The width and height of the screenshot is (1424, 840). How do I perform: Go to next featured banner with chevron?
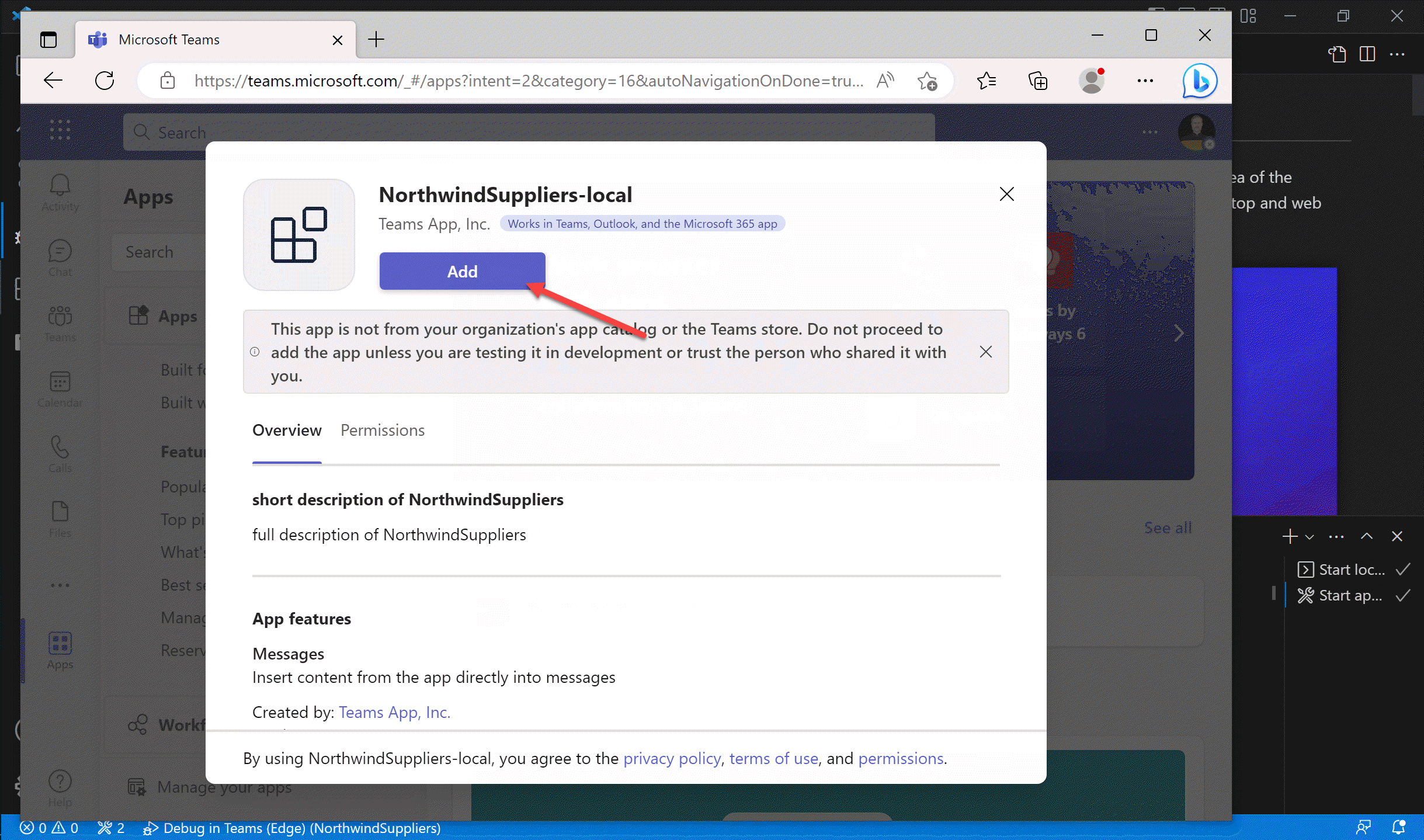coord(1179,333)
